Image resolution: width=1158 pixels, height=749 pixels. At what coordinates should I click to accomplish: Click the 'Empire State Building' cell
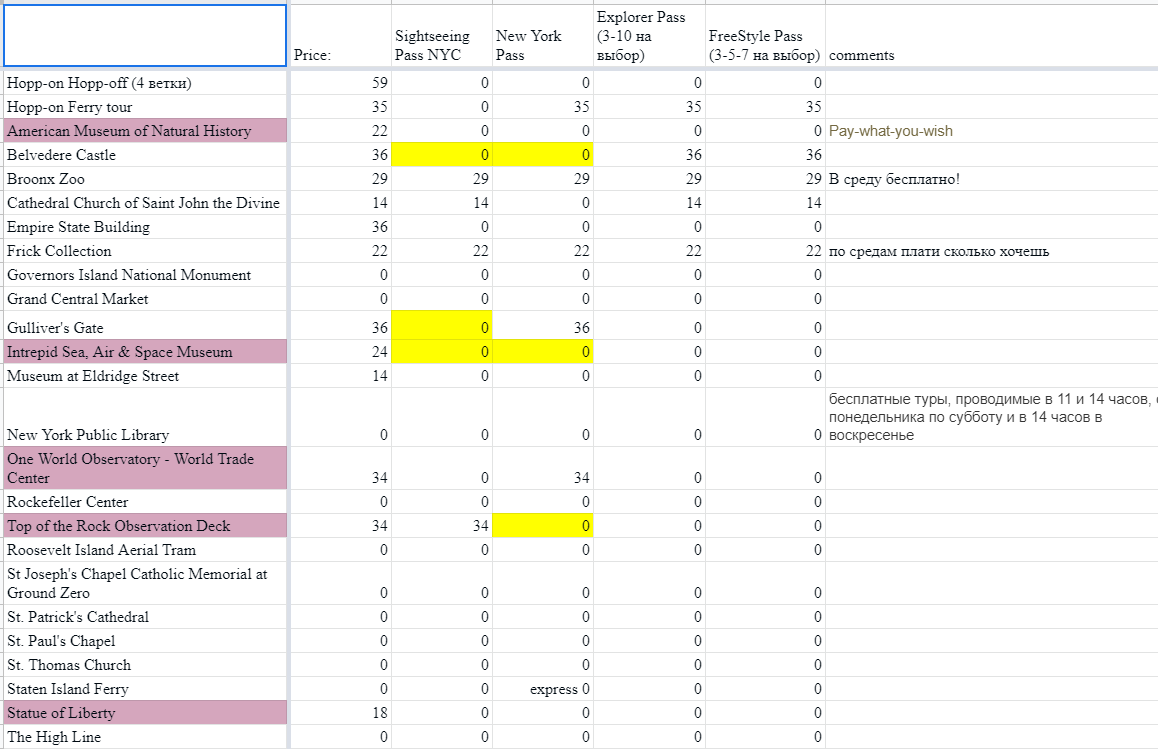click(x=145, y=227)
